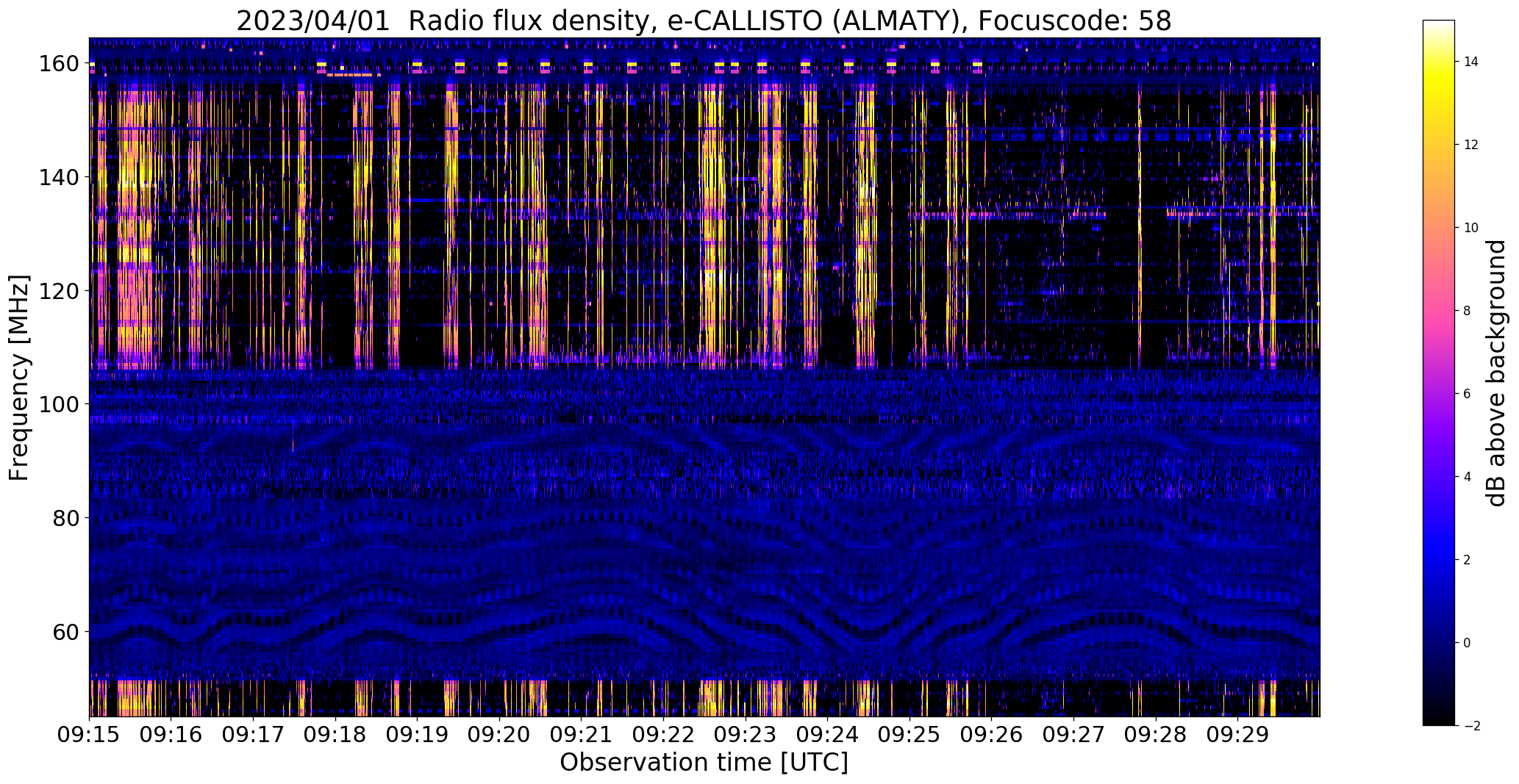Pick the positive 2 dB colorbar tick label

tap(1468, 560)
